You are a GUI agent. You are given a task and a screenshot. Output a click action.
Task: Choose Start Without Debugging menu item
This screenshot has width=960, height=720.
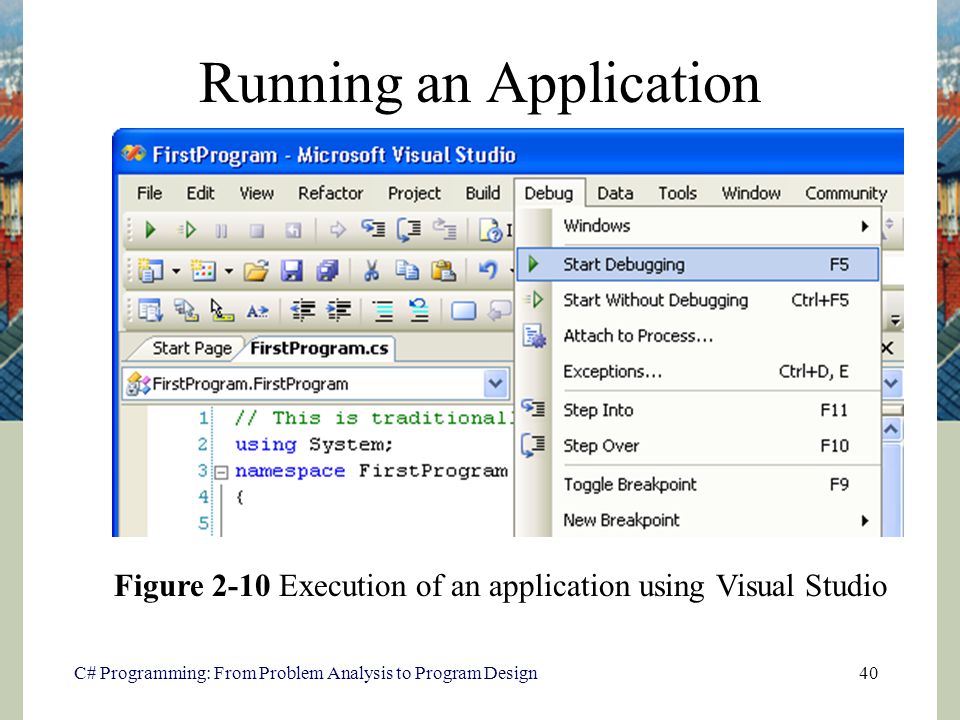[x=698, y=300]
